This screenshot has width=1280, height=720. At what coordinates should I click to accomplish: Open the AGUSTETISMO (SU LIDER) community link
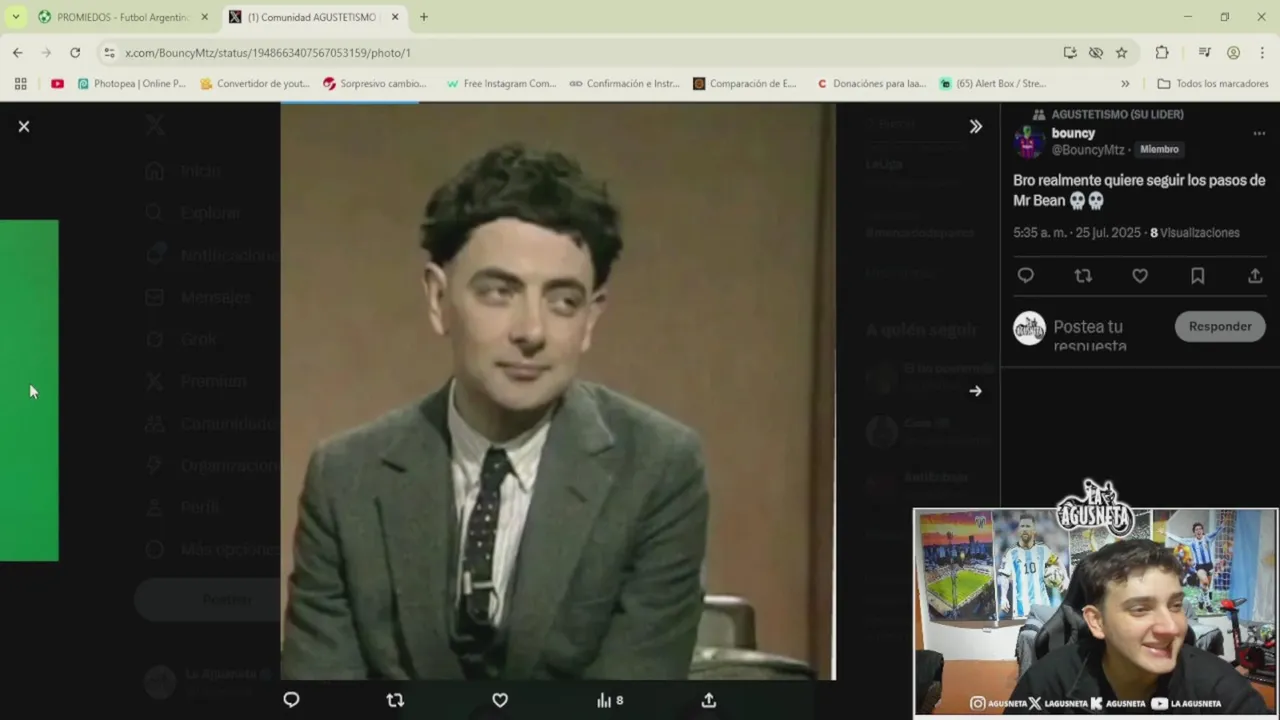pos(1117,115)
